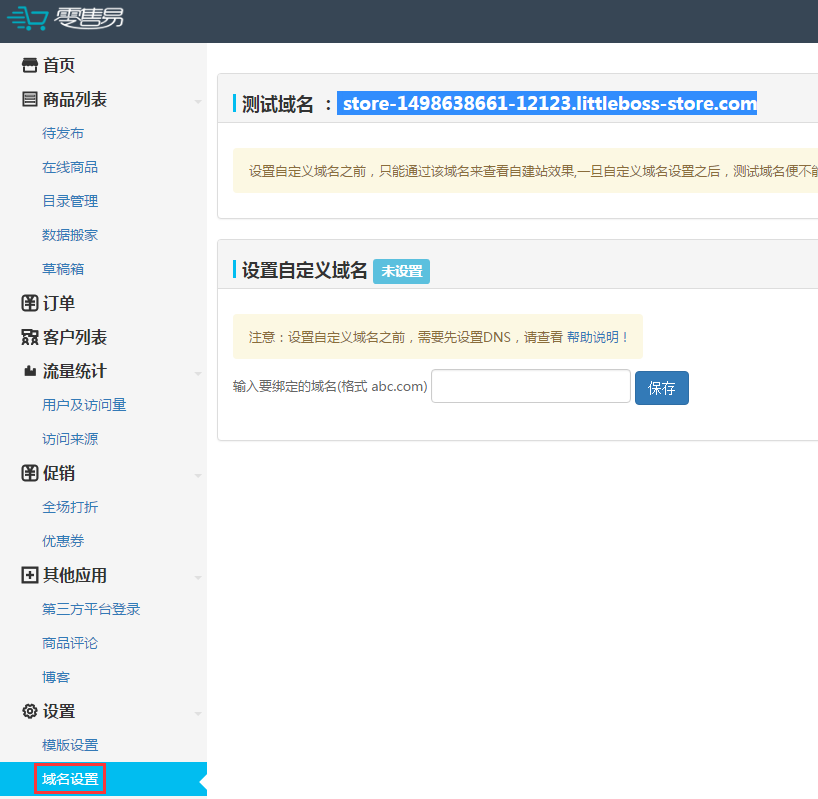Viewport: 818px width, 799px height.
Task: Click the 促销 icon in sidebar
Action: point(30,473)
